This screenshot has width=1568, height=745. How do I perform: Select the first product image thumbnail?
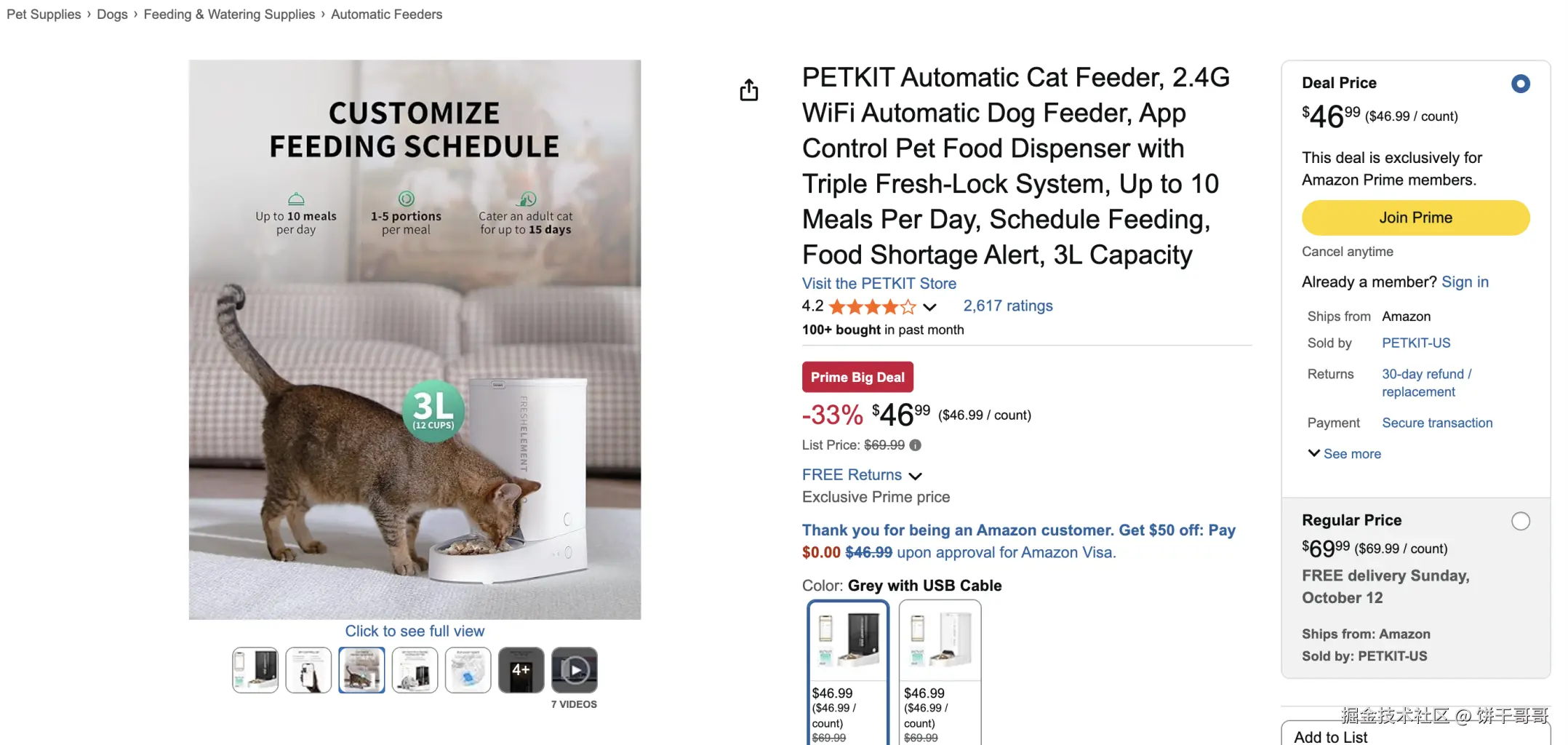tap(255, 670)
